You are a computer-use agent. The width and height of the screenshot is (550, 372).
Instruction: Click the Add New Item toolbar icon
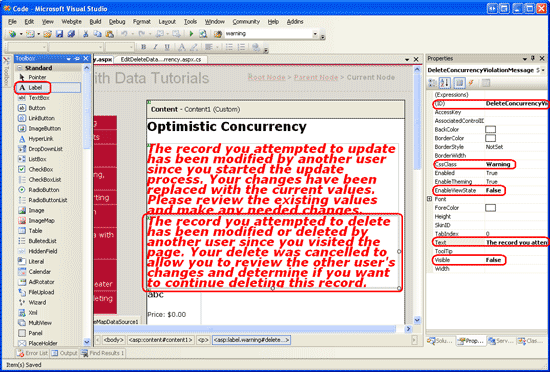tap(30, 34)
